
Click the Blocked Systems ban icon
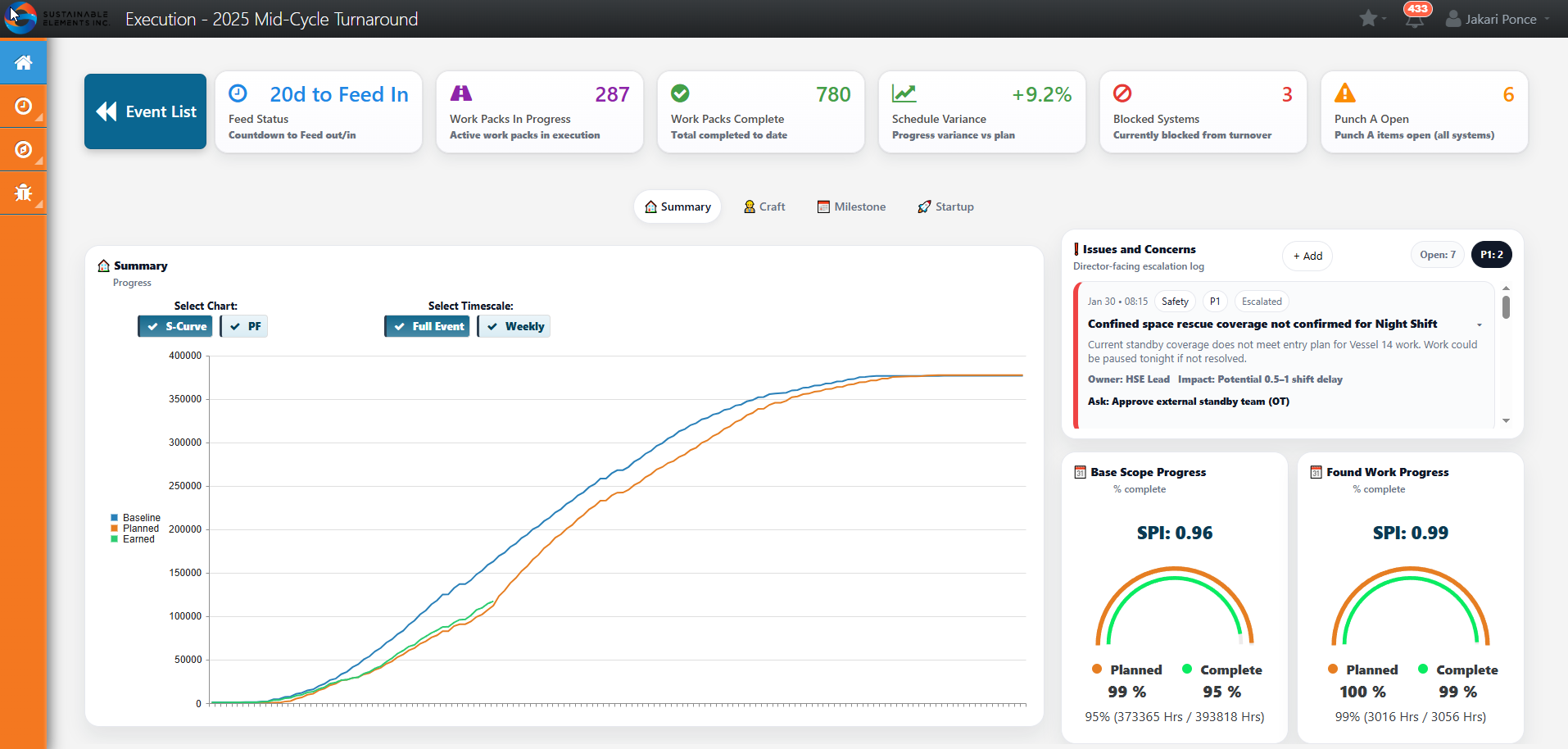pyautogui.click(x=1122, y=93)
